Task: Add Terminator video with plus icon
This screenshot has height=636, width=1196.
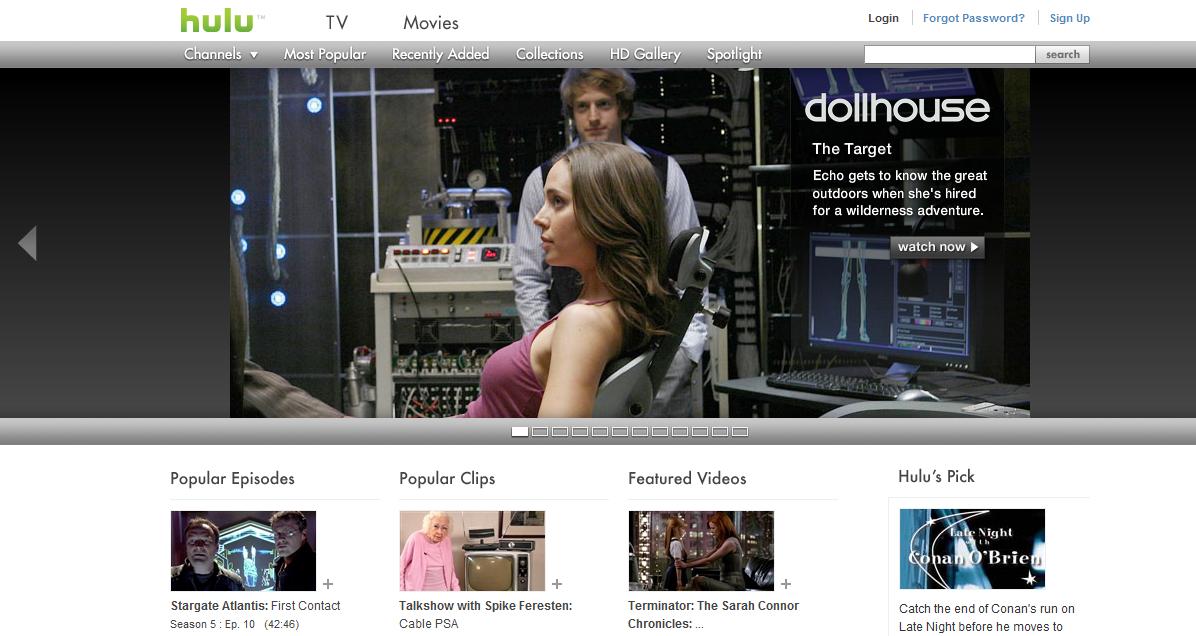Action: 786,584
